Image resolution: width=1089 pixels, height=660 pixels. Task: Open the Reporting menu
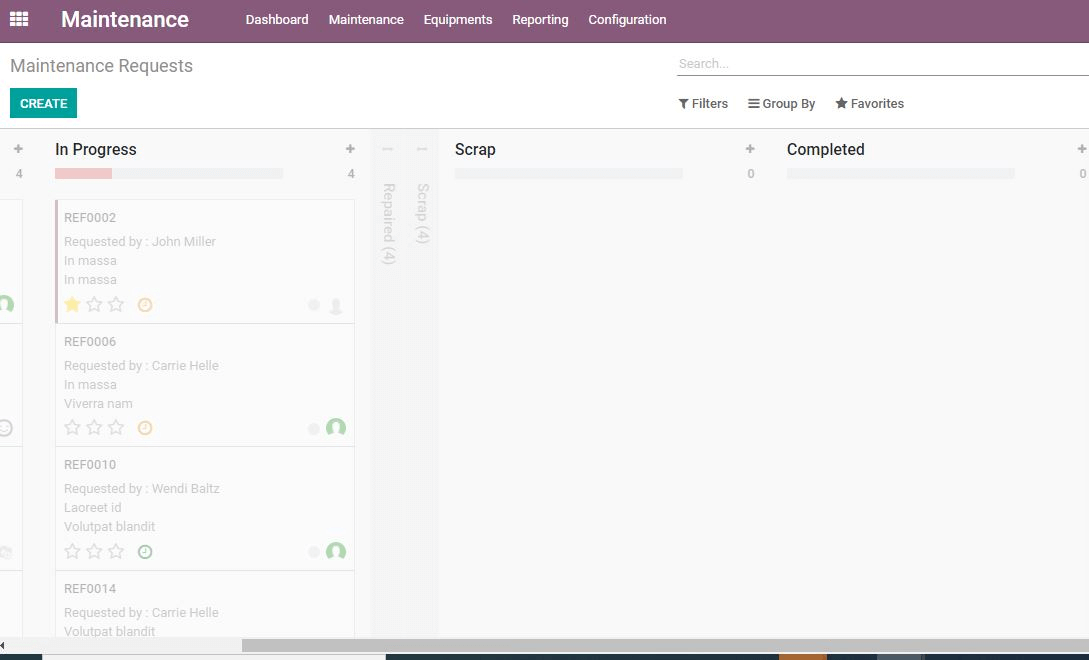point(540,19)
